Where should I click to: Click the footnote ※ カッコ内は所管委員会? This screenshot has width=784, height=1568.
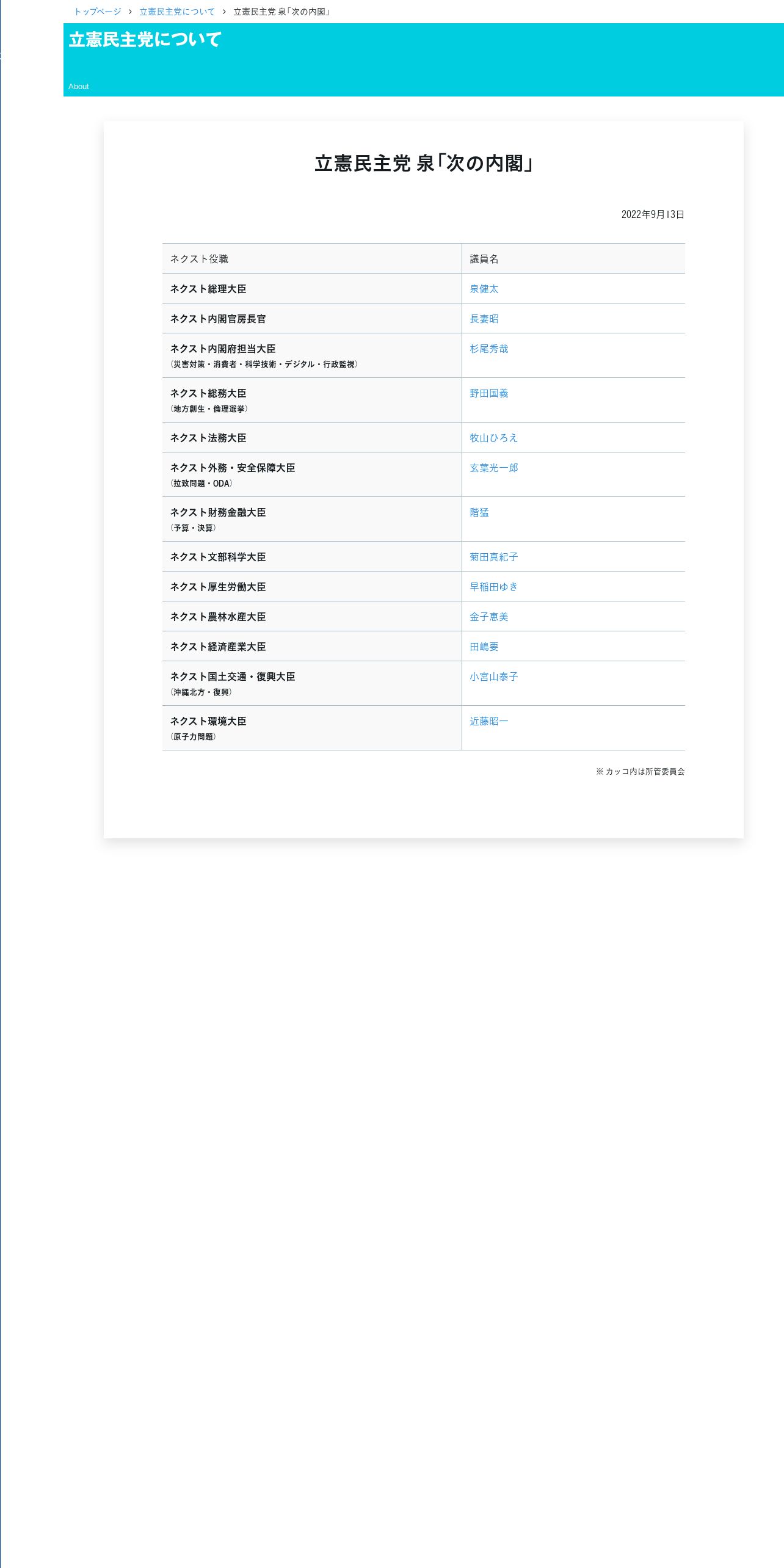pos(641,772)
